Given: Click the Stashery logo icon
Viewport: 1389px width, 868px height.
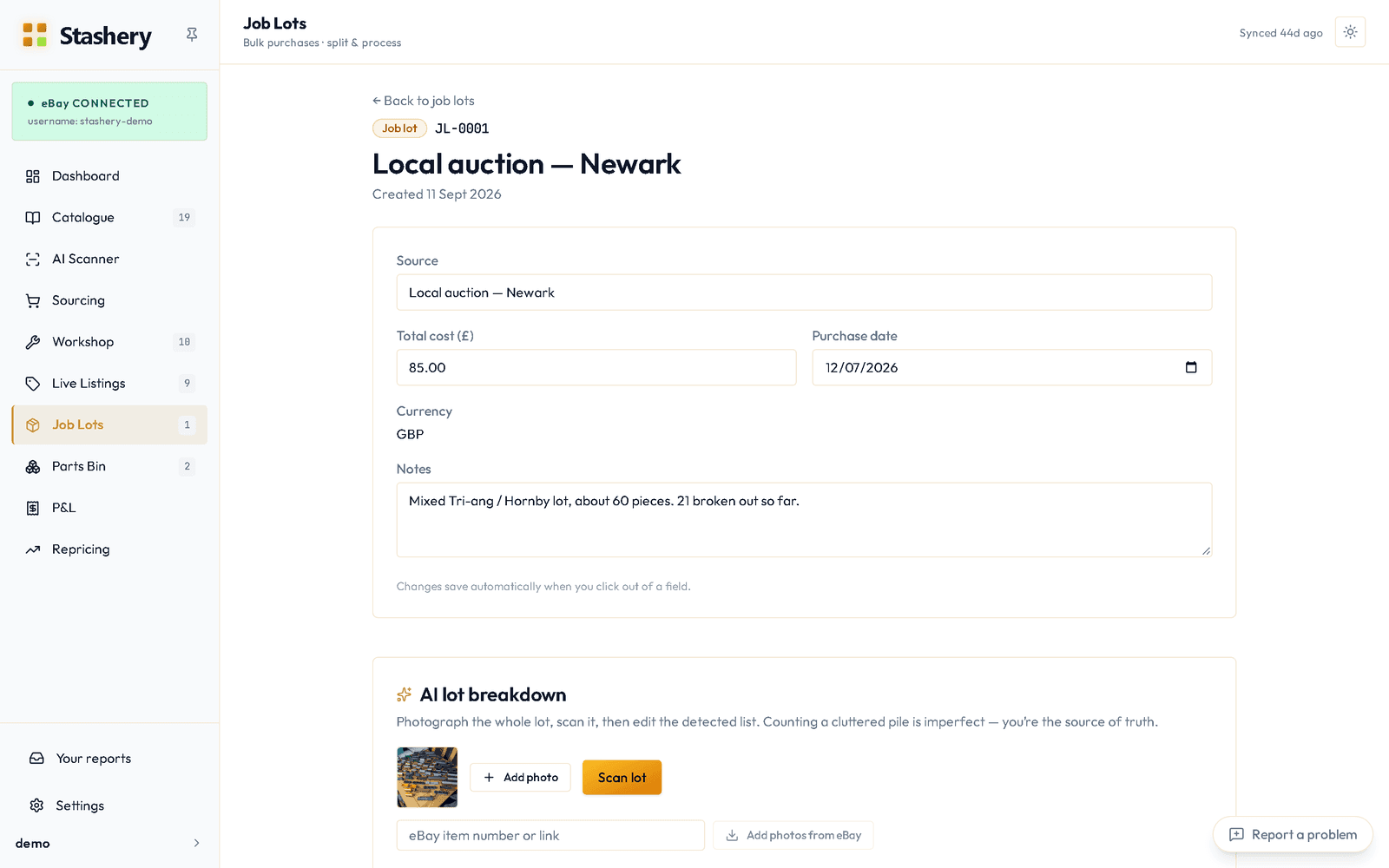Looking at the screenshot, I should point(35,35).
